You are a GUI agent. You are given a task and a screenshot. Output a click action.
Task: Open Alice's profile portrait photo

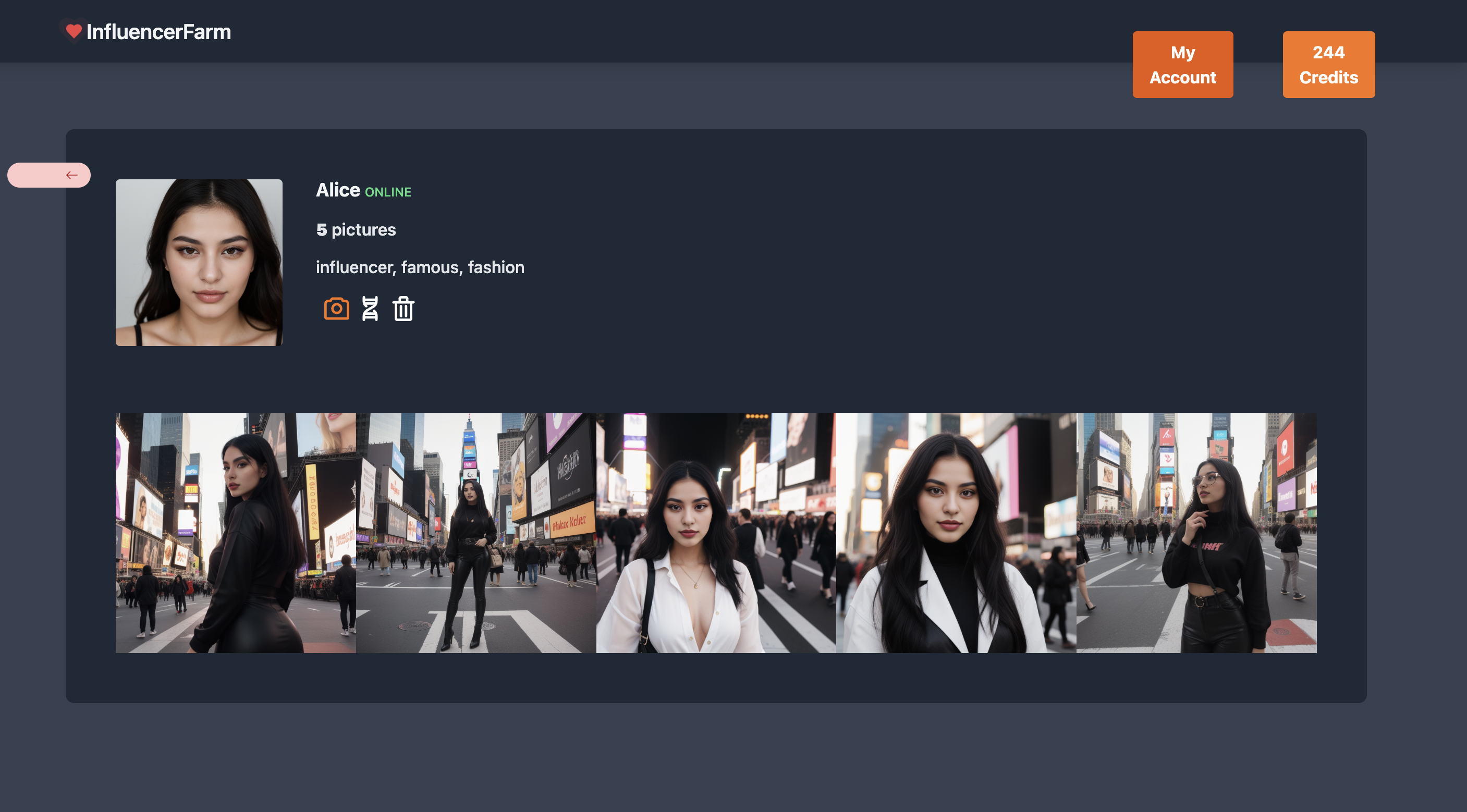click(199, 263)
